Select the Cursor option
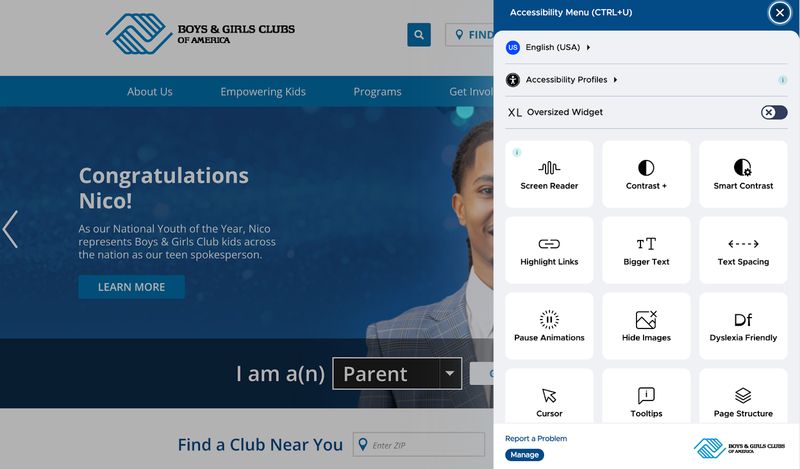 pyautogui.click(x=549, y=397)
